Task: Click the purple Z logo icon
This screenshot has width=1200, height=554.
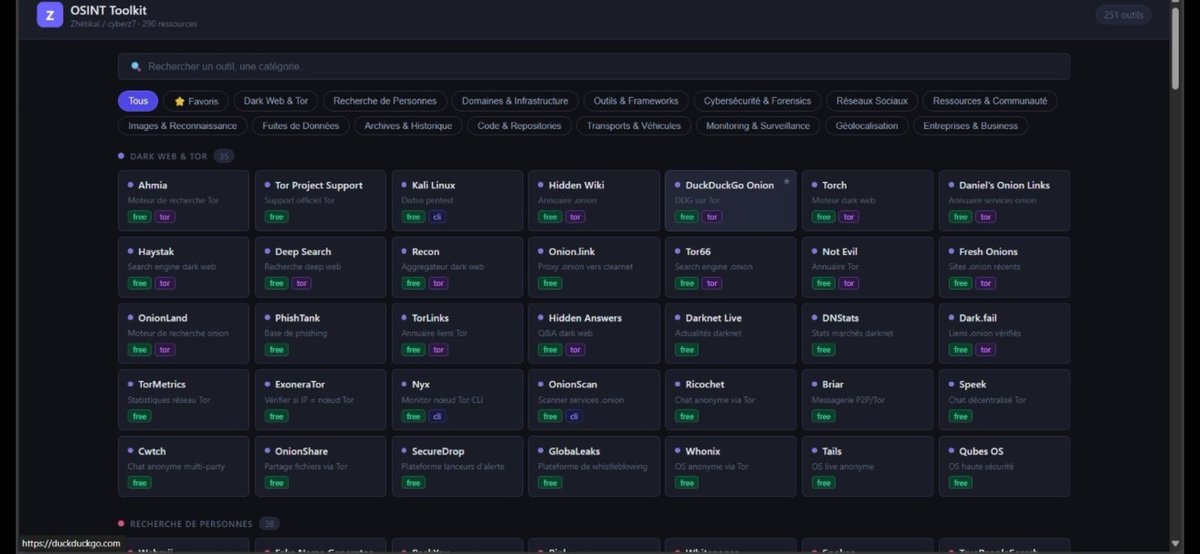Action: [50, 15]
